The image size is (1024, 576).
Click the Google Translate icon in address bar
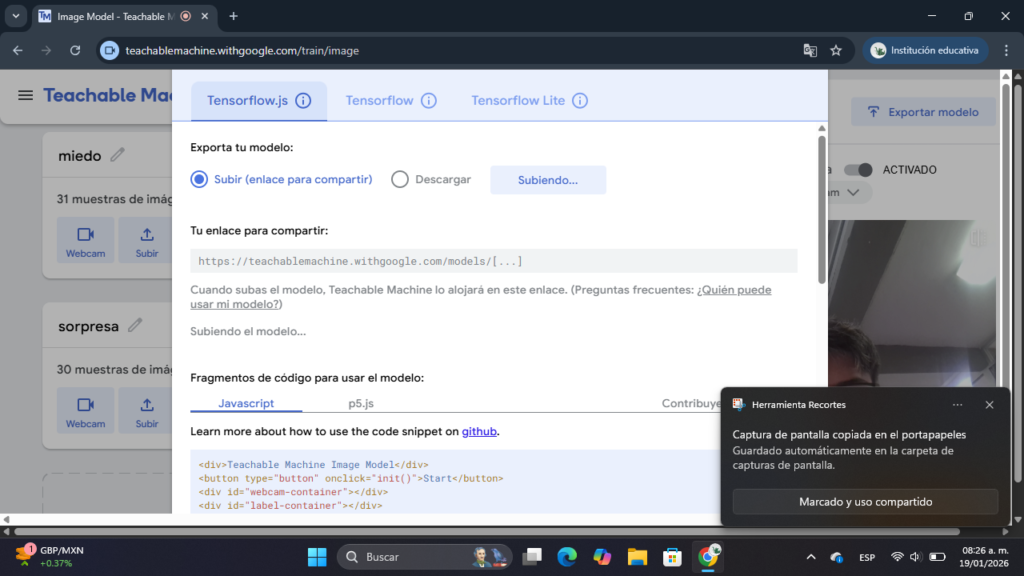pyautogui.click(x=810, y=50)
